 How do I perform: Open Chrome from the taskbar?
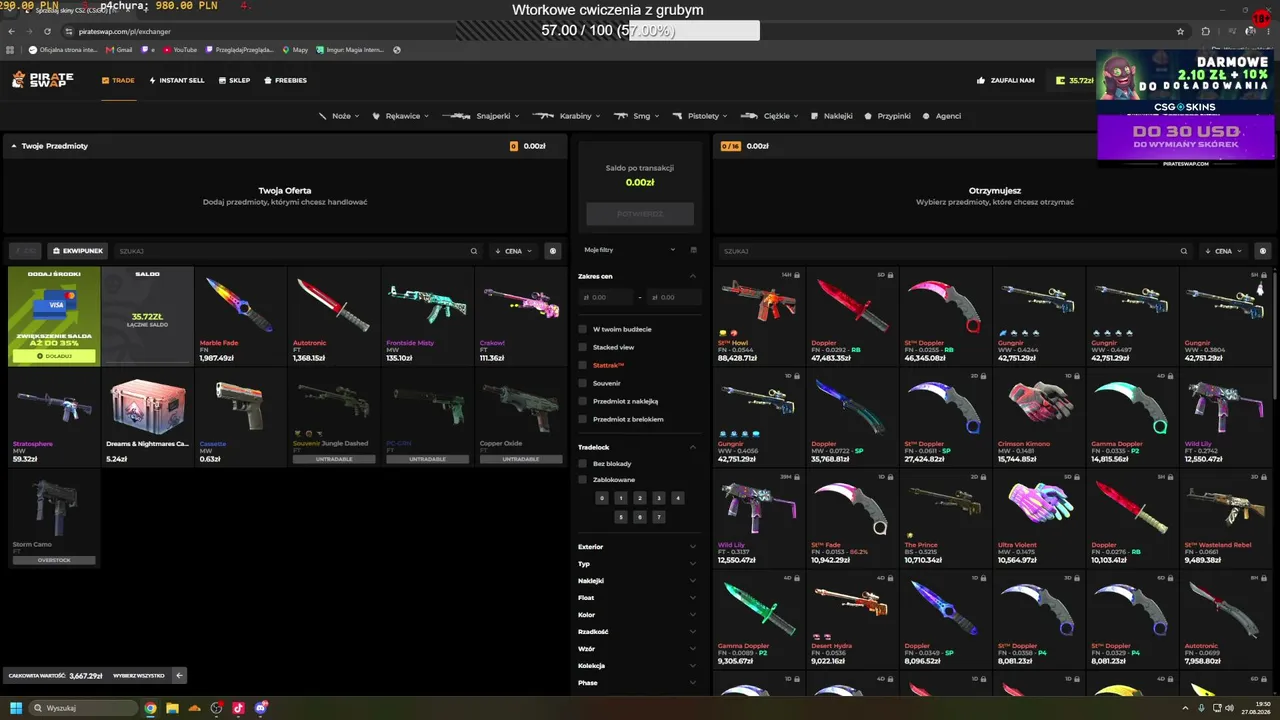[x=150, y=708]
